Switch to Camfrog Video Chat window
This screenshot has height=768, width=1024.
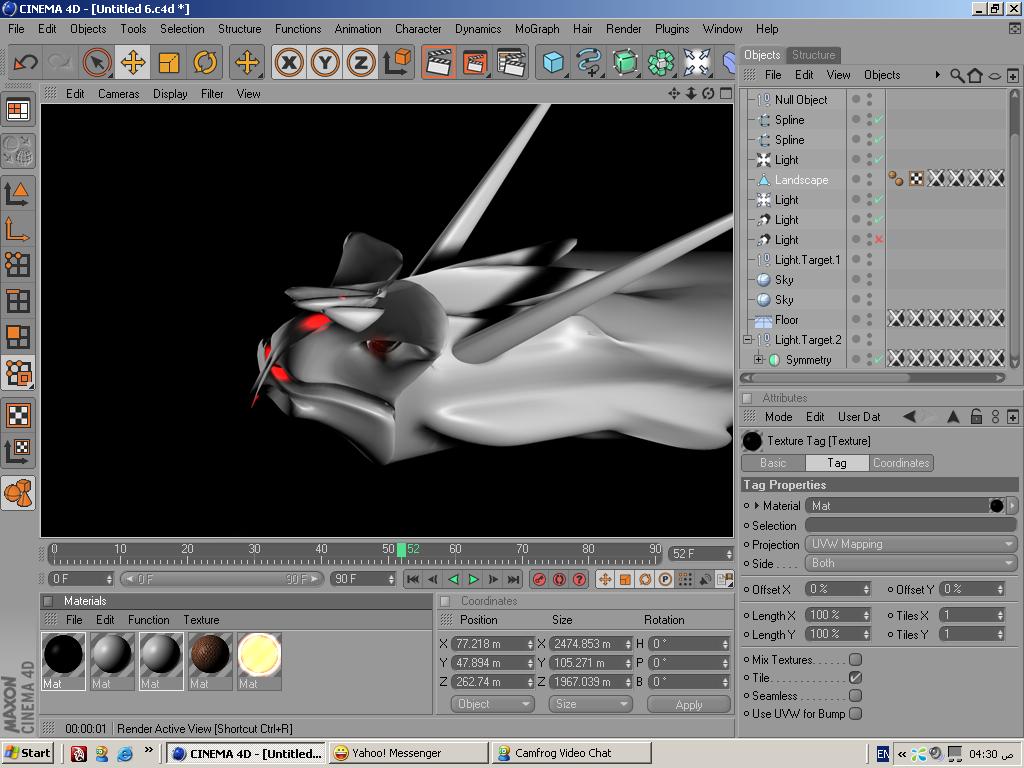[571, 753]
